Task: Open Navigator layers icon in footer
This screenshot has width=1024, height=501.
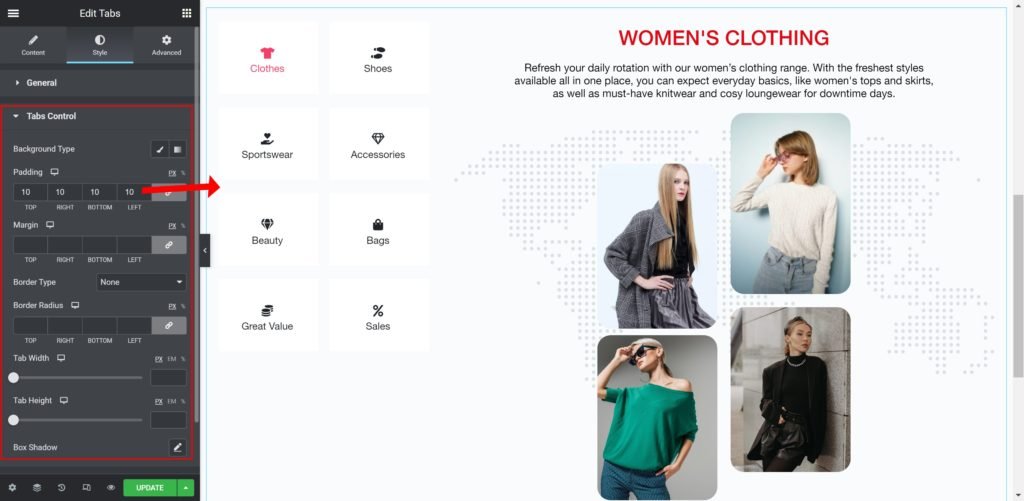Action: [x=37, y=487]
